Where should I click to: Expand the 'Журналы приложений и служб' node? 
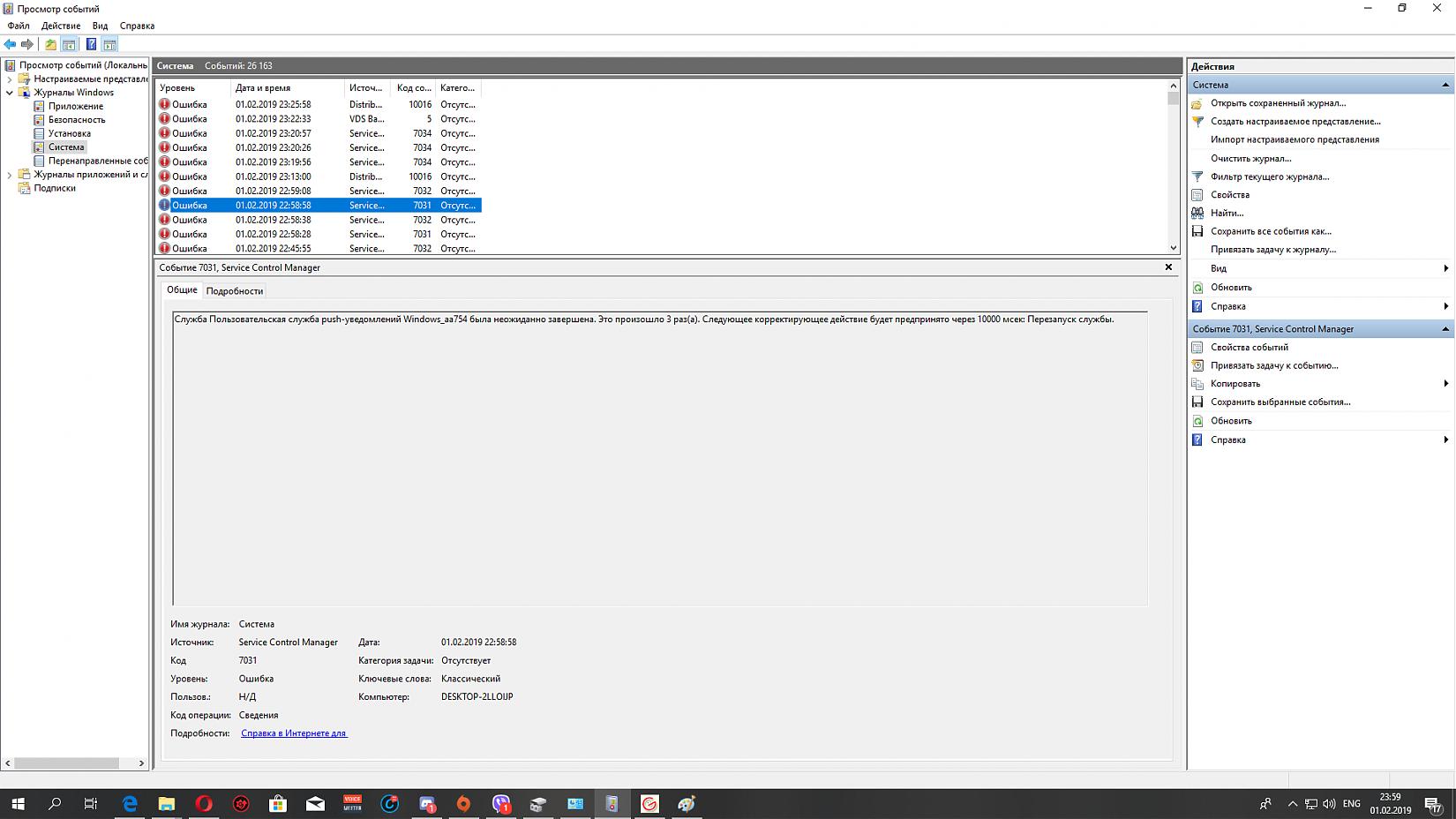tap(10, 175)
